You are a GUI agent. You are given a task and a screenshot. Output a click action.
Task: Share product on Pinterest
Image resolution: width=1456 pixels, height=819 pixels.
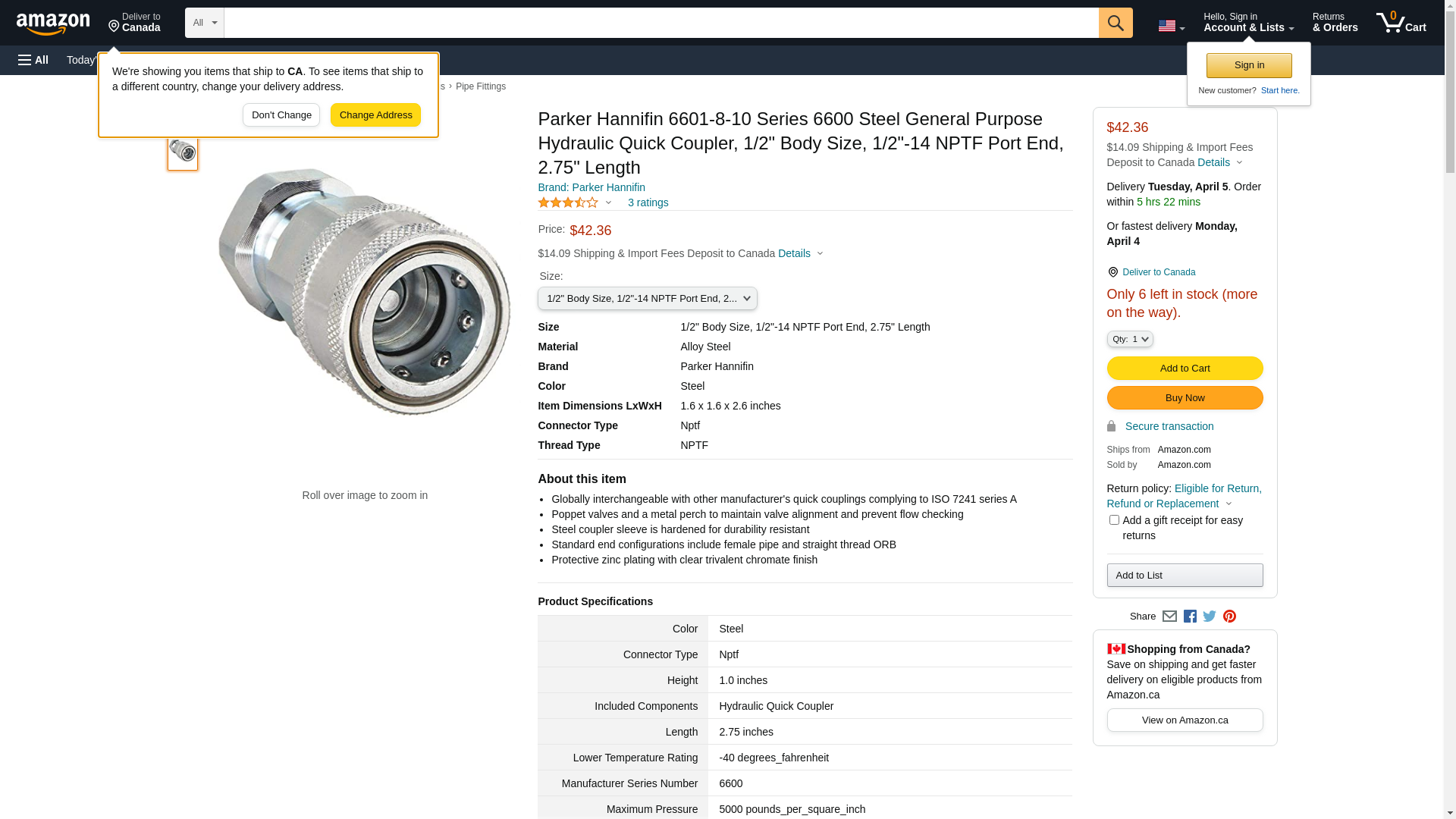(1229, 617)
